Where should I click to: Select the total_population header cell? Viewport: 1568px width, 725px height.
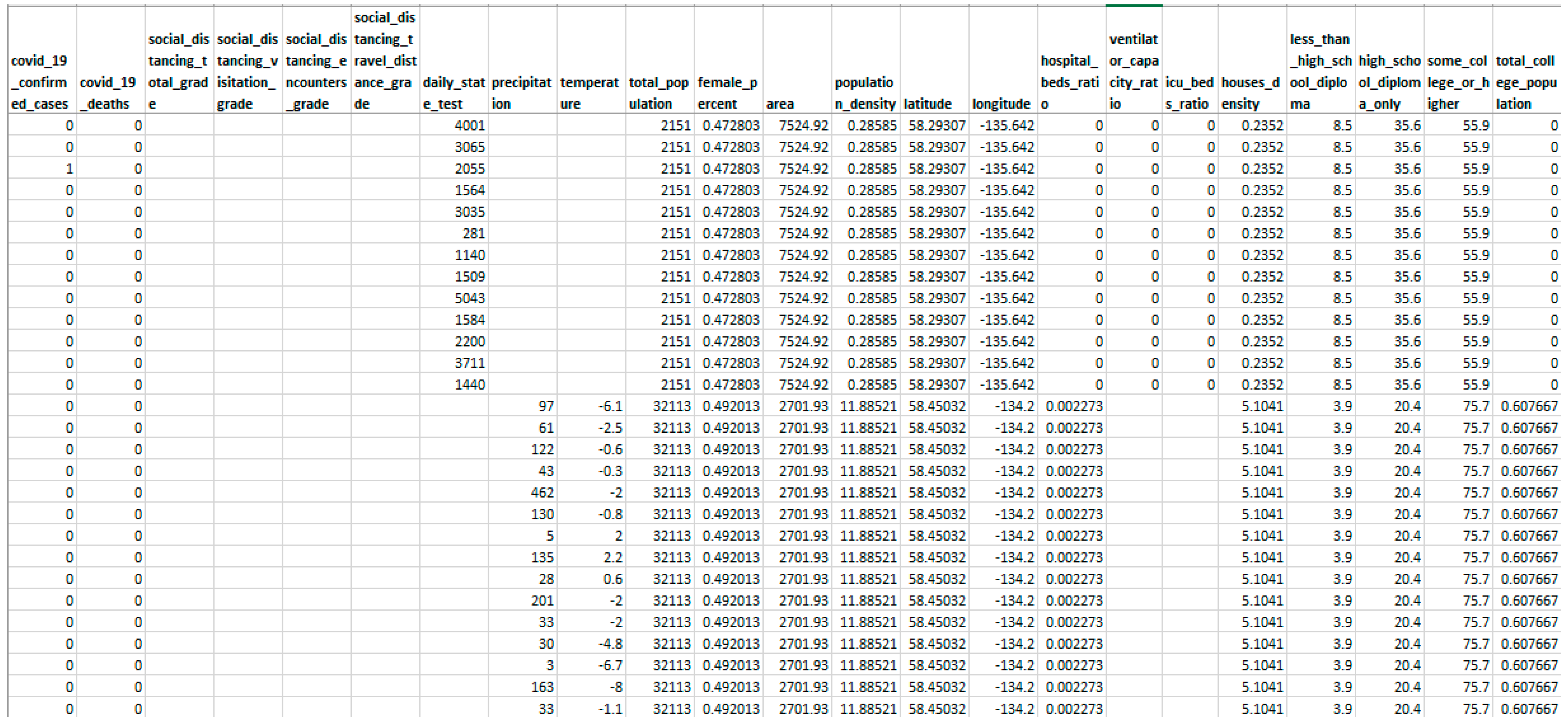pos(659,93)
